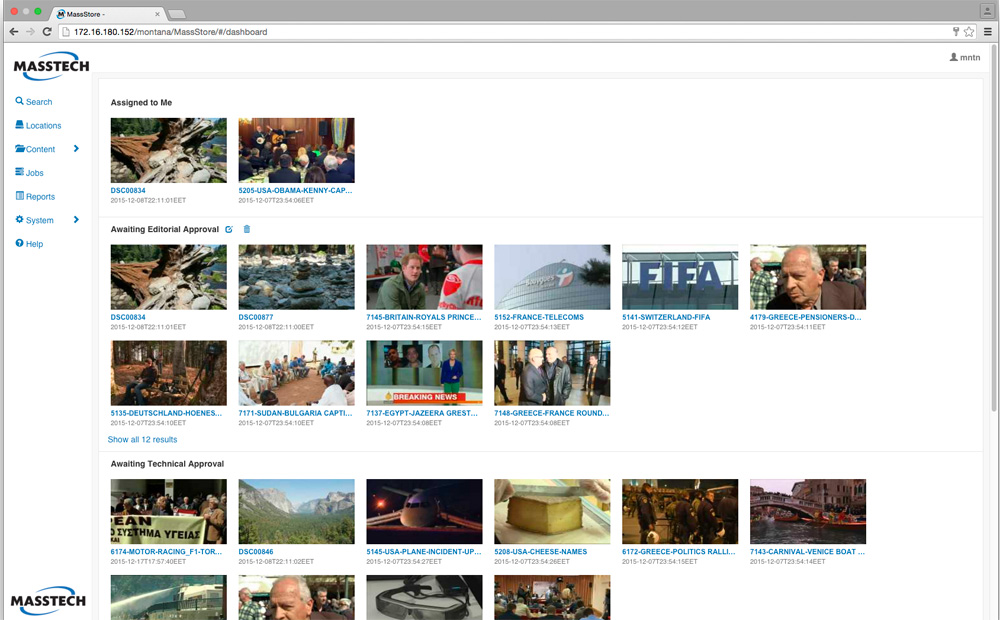Open the 5145-USA-PLANE-INCIDENT-UP... title link
The width and height of the screenshot is (1000, 620).
tap(423, 552)
